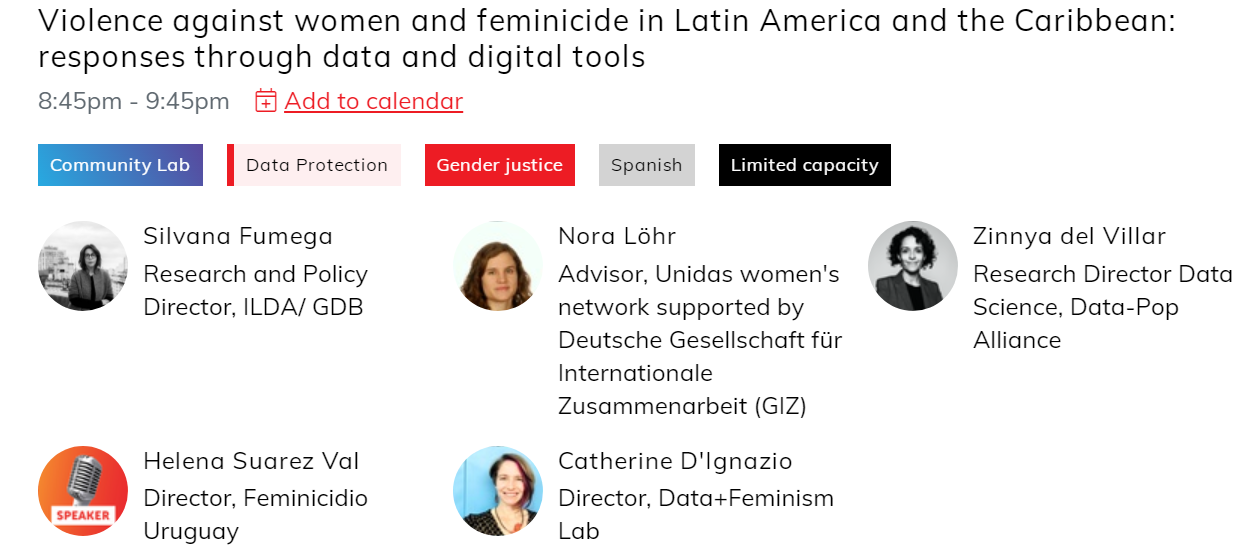Click the session title about feminicide
The height and width of the screenshot is (557, 1257).
(607, 39)
